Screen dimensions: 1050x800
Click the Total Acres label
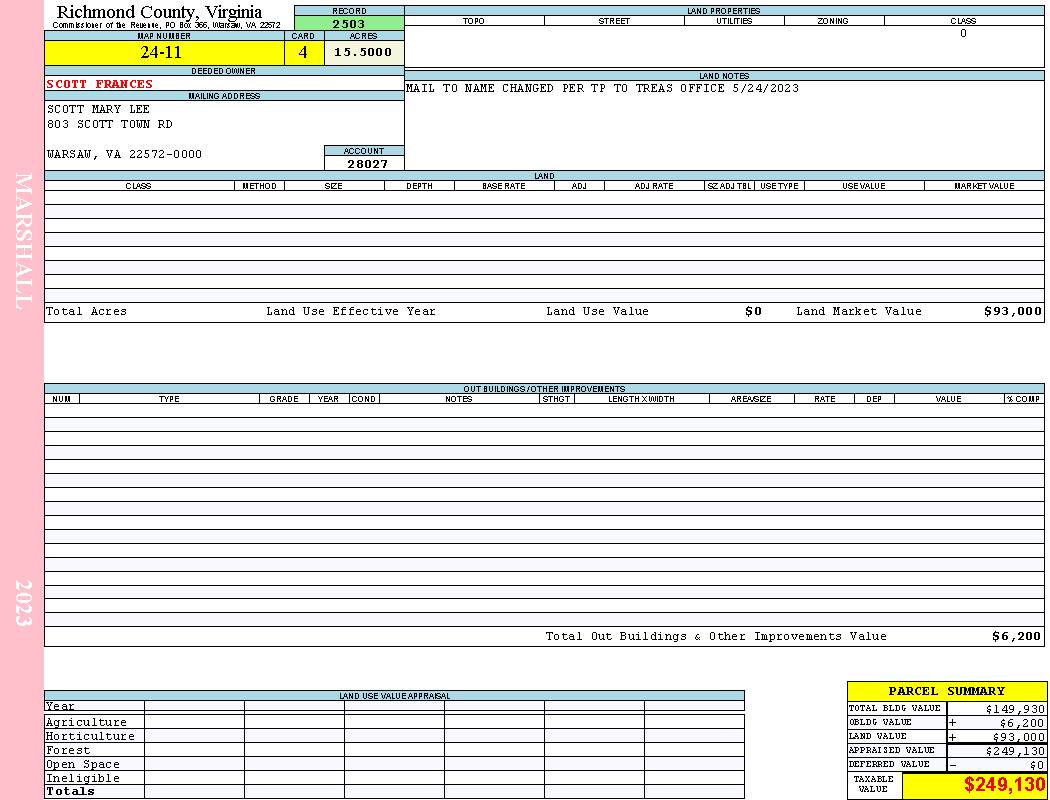coord(86,311)
